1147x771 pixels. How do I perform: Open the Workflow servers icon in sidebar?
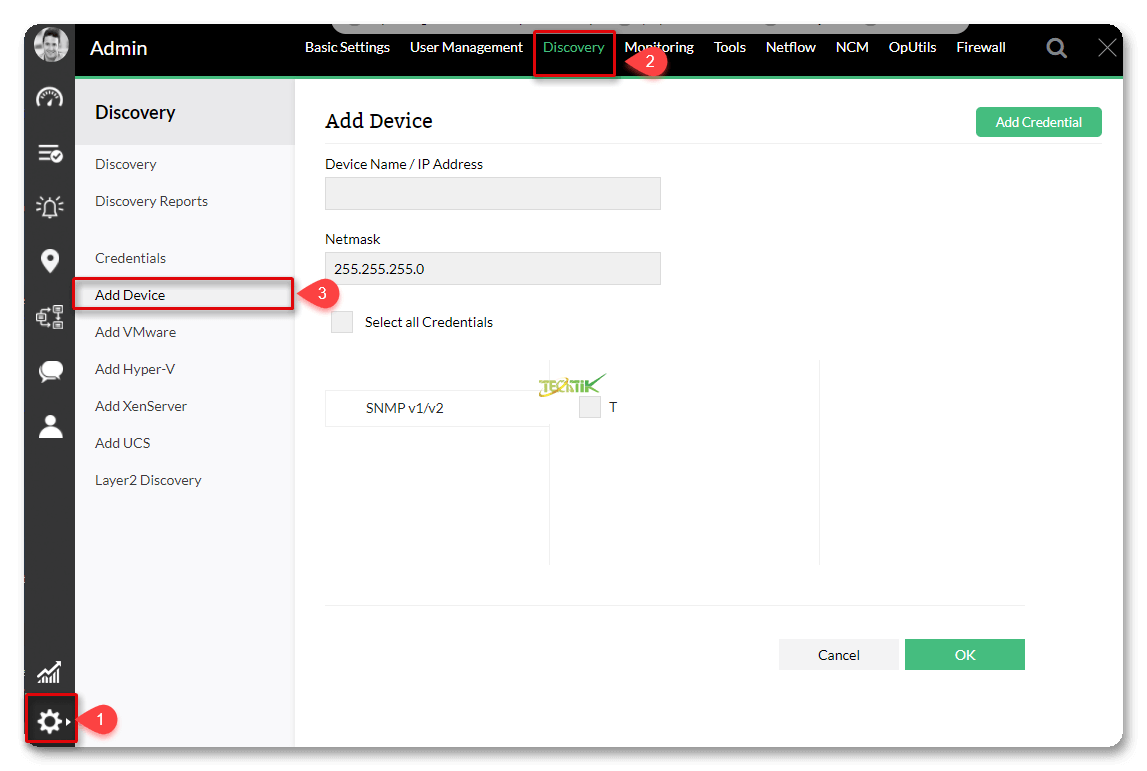(49, 317)
